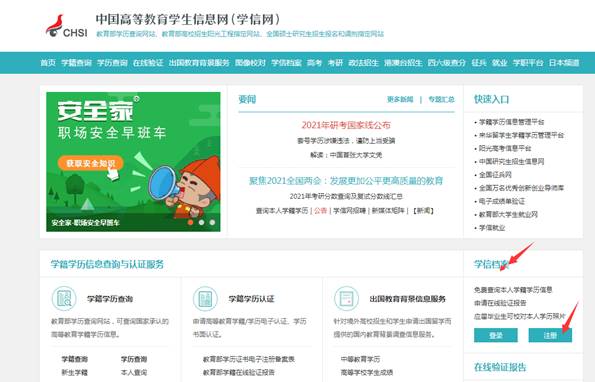Open the 出国教育背景信息服务 document icon
The width and height of the screenshot is (595, 382).
[346, 299]
